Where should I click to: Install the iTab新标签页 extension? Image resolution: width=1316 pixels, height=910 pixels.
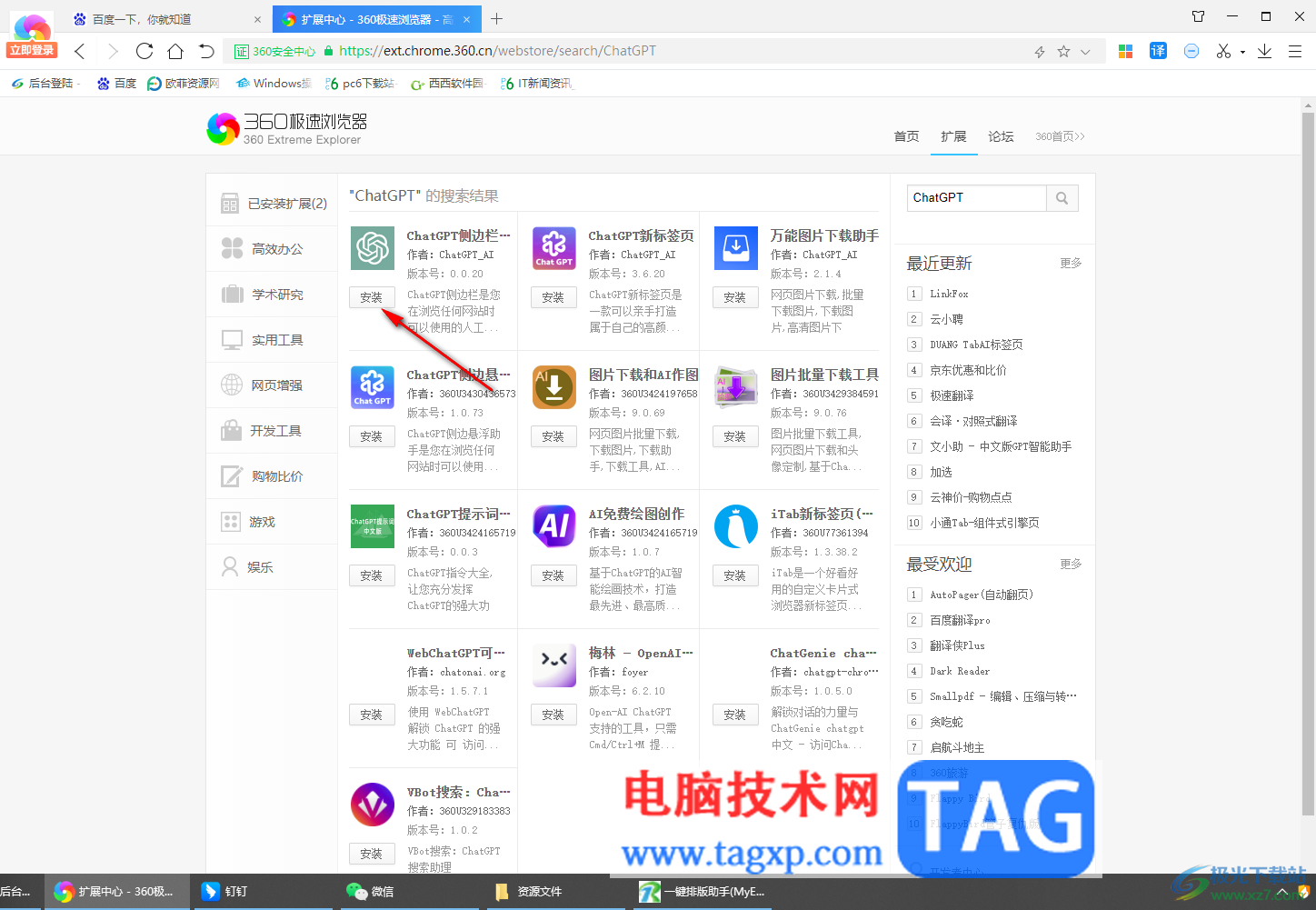[x=735, y=575]
